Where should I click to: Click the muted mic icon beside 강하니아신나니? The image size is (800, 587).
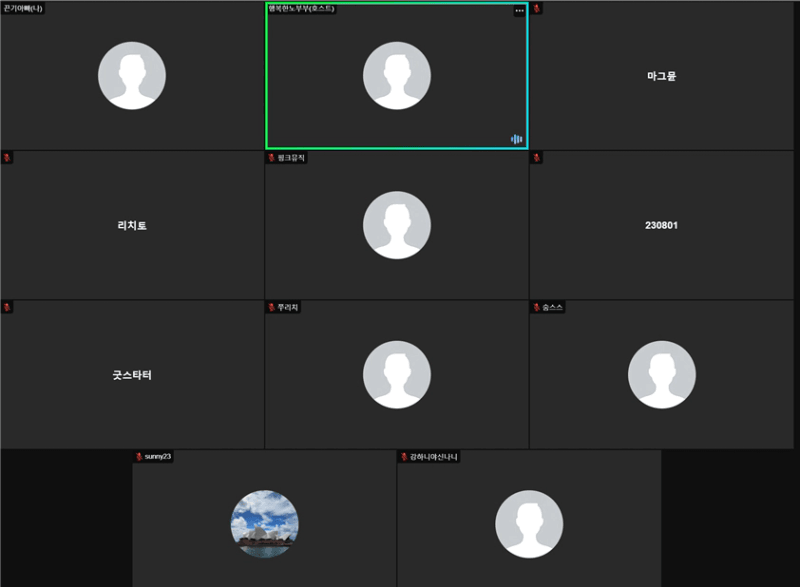(404, 456)
